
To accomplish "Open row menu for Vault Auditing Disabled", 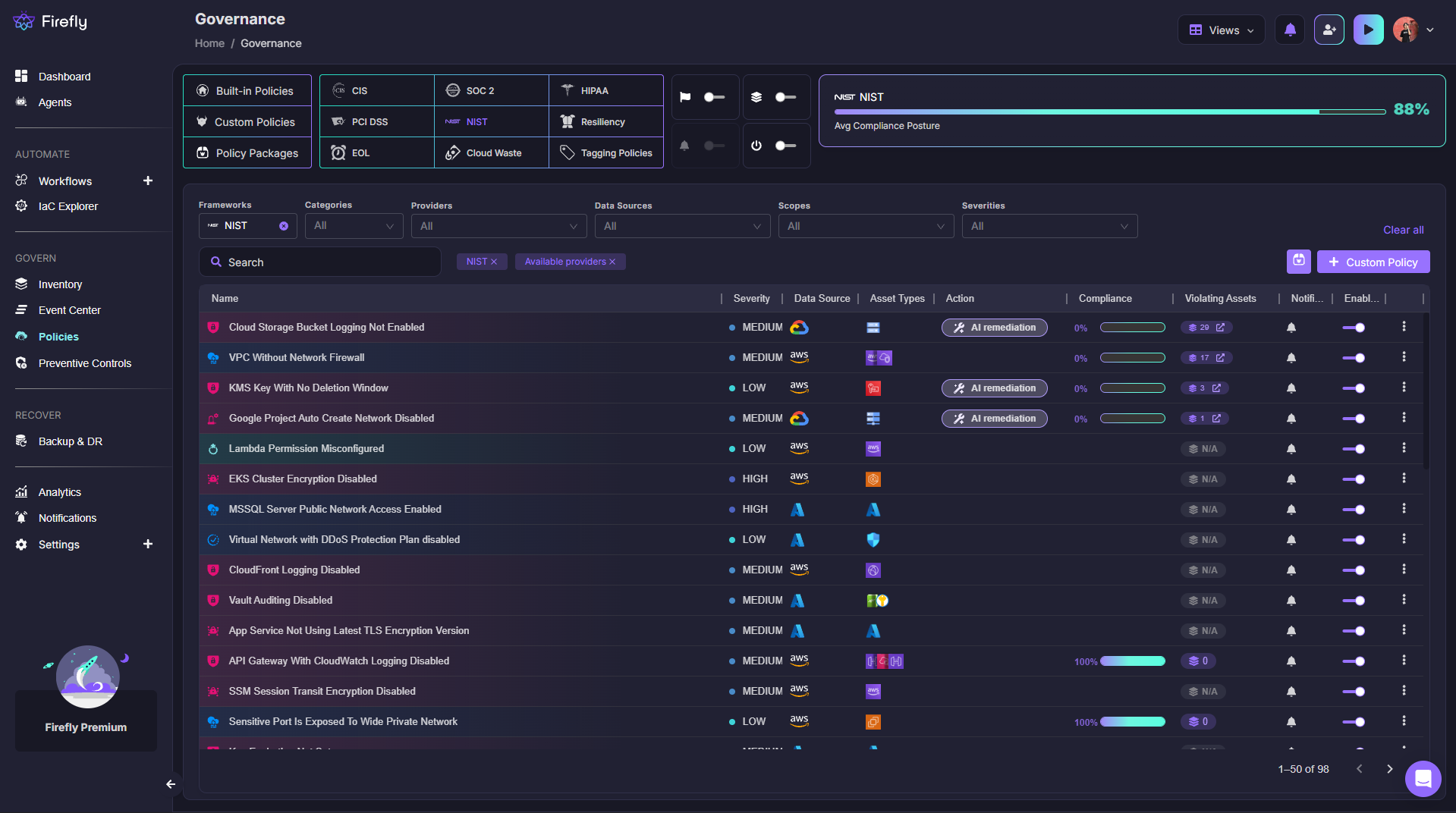I will pyautogui.click(x=1404, y=600).
